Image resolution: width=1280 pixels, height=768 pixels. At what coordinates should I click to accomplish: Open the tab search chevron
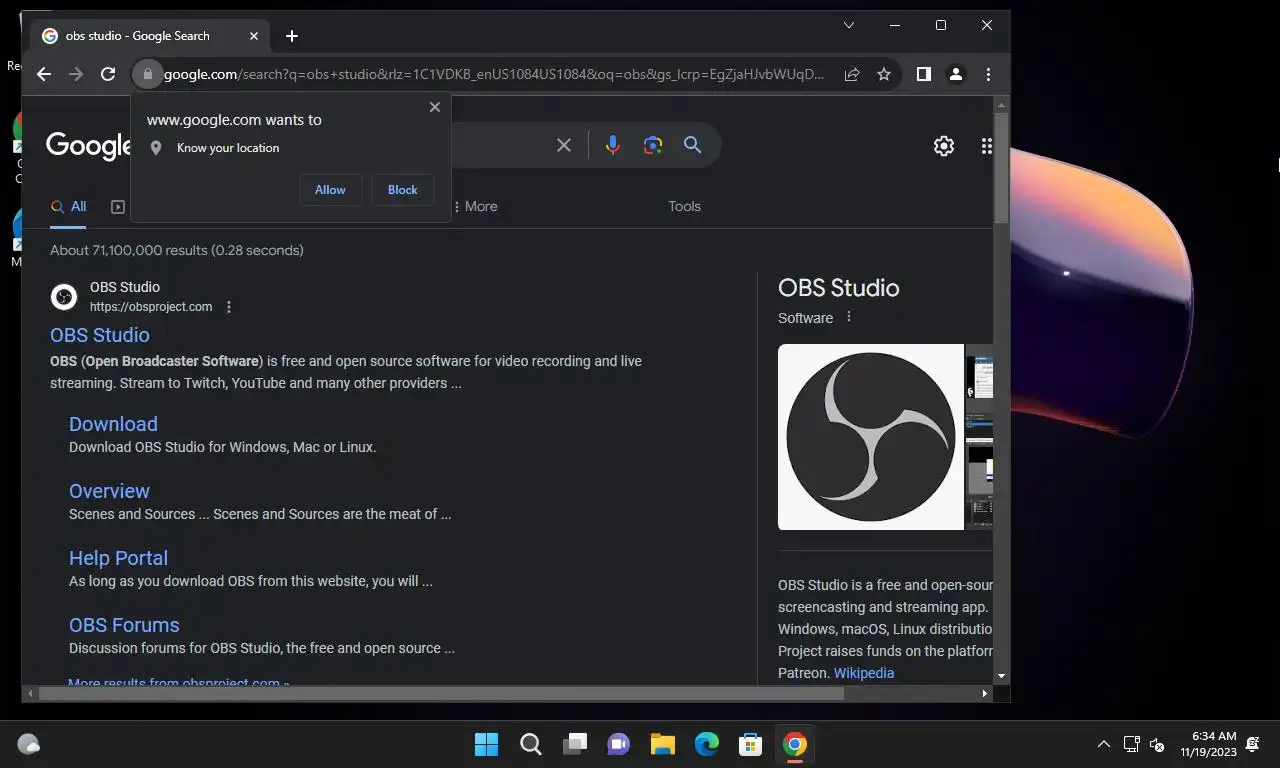(x=849, y=25)
